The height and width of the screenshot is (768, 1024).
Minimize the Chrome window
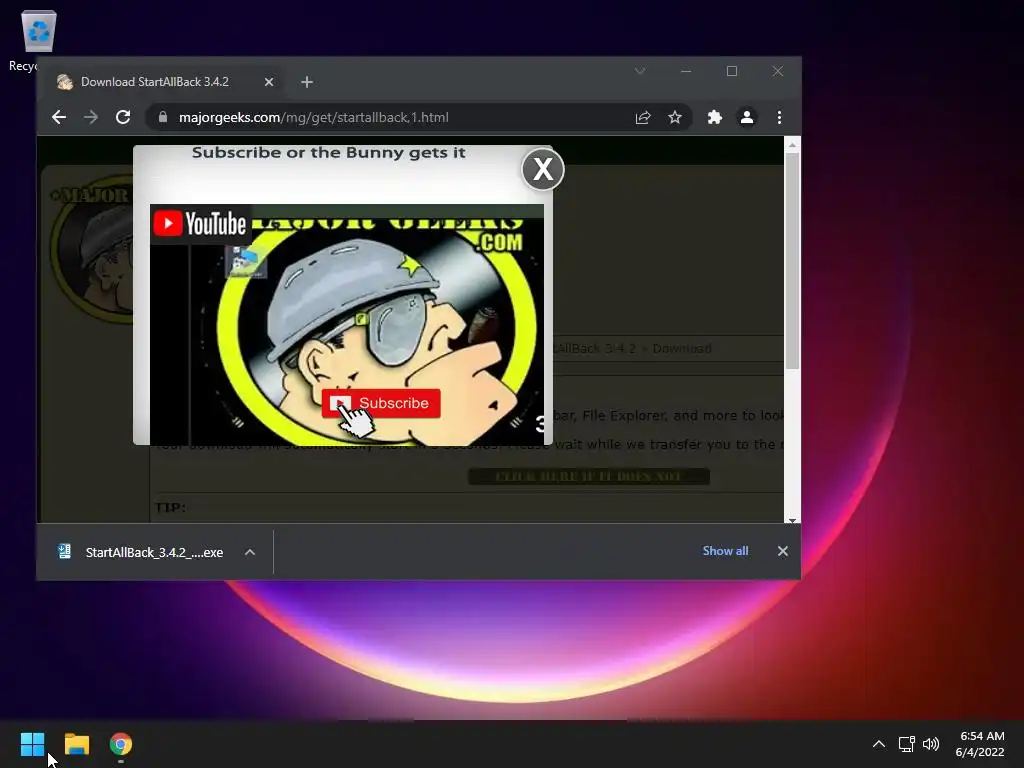coord(686,71)
